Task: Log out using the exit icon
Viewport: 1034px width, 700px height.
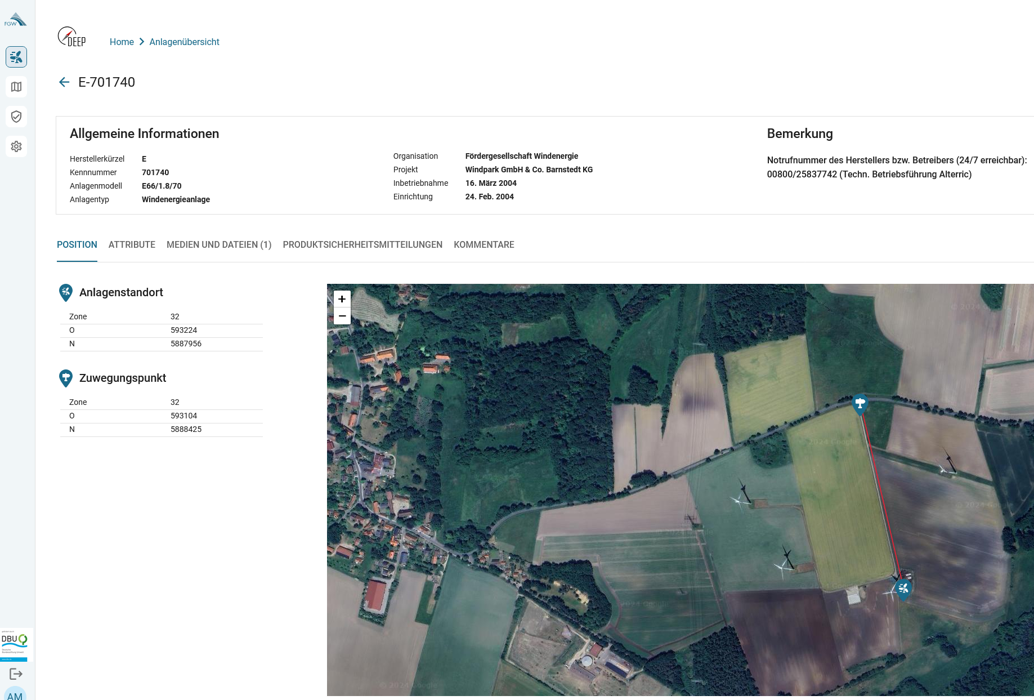Action: 16,674
